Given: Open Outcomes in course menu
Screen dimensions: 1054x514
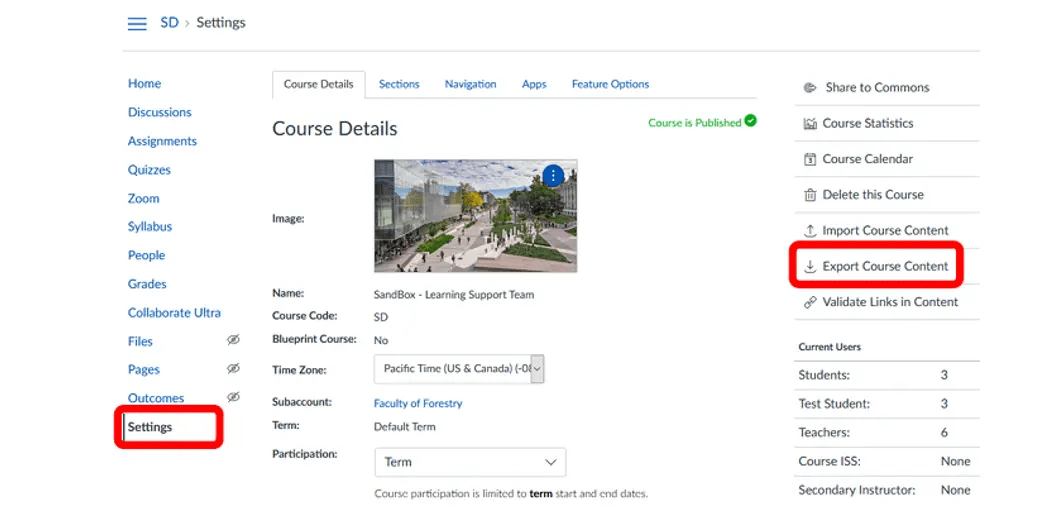Looking at the screenshot, I should [156, 398].
